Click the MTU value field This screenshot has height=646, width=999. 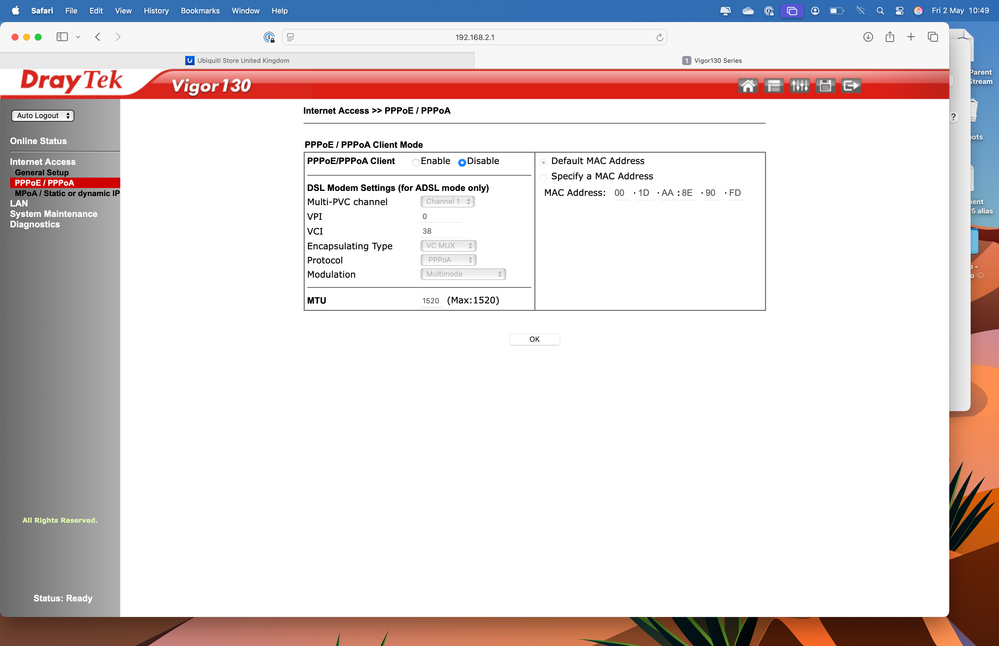(431, 301)
